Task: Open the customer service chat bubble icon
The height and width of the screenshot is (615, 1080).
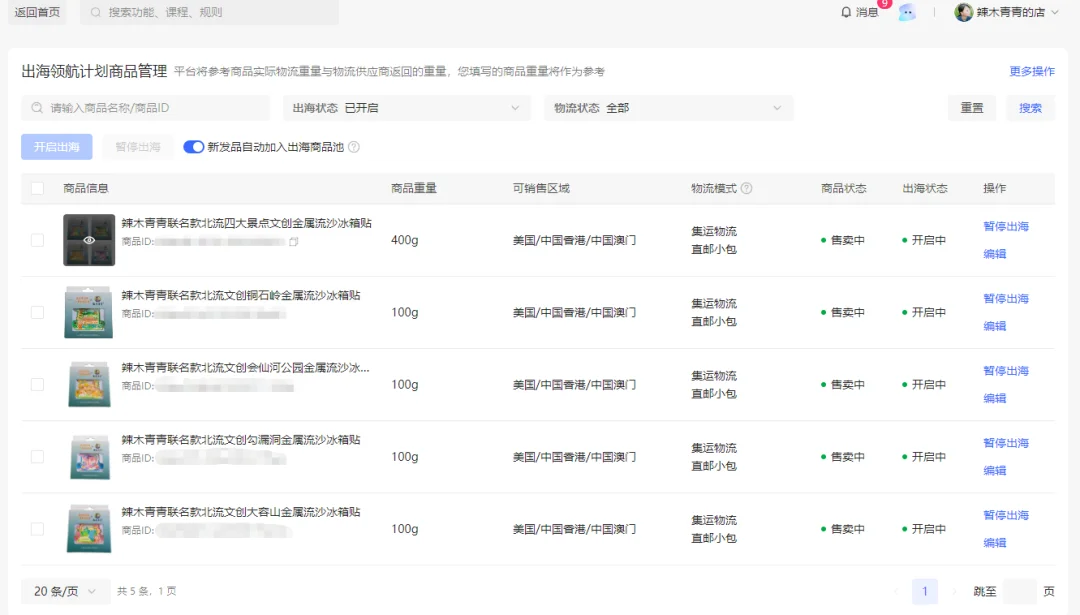Action: pyautogui.click(x=908, y=12)
